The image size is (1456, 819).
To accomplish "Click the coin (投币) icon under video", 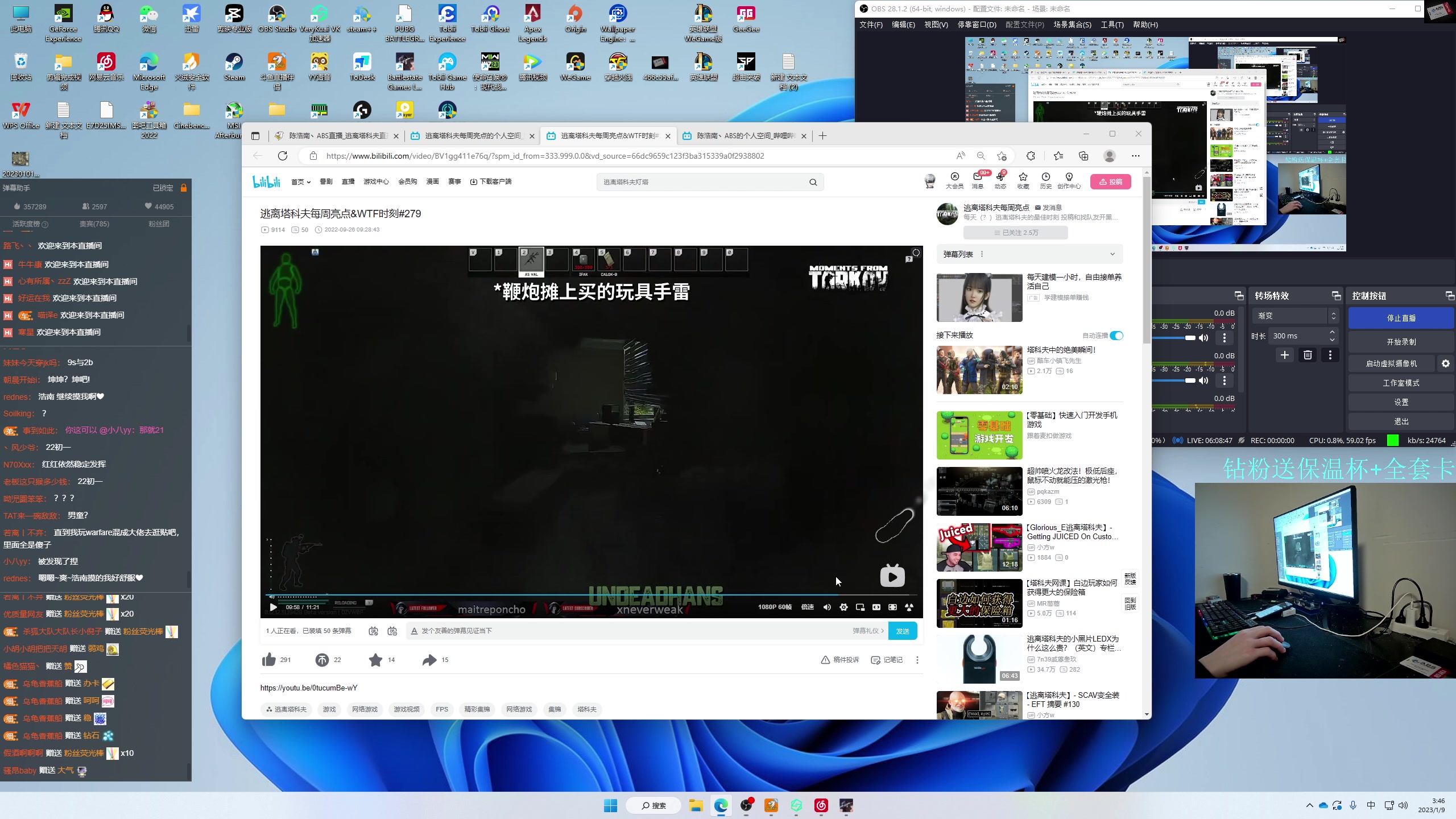I will pyautogui.click(x=322, y=660).
